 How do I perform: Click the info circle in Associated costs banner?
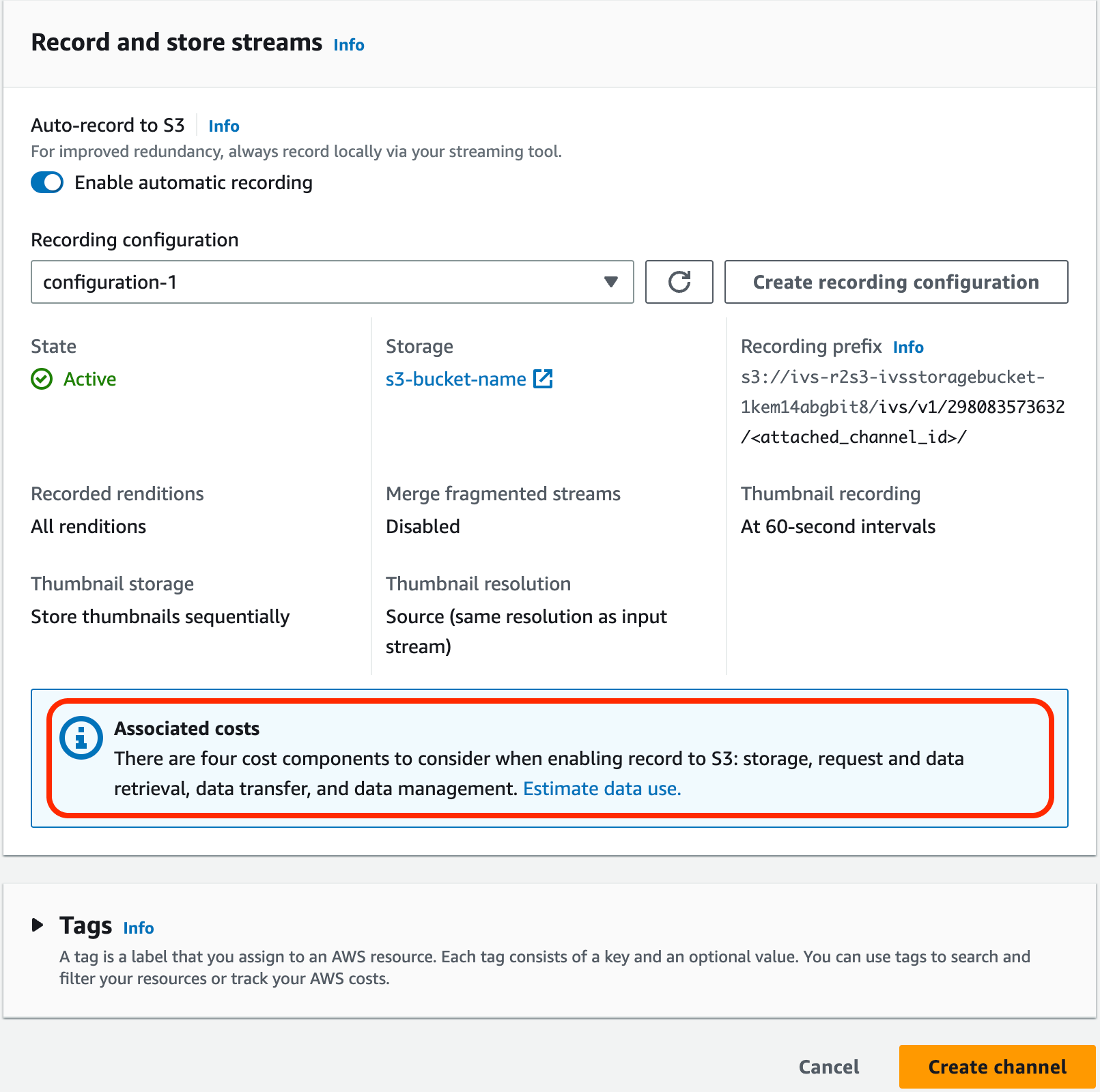[81, 738]
